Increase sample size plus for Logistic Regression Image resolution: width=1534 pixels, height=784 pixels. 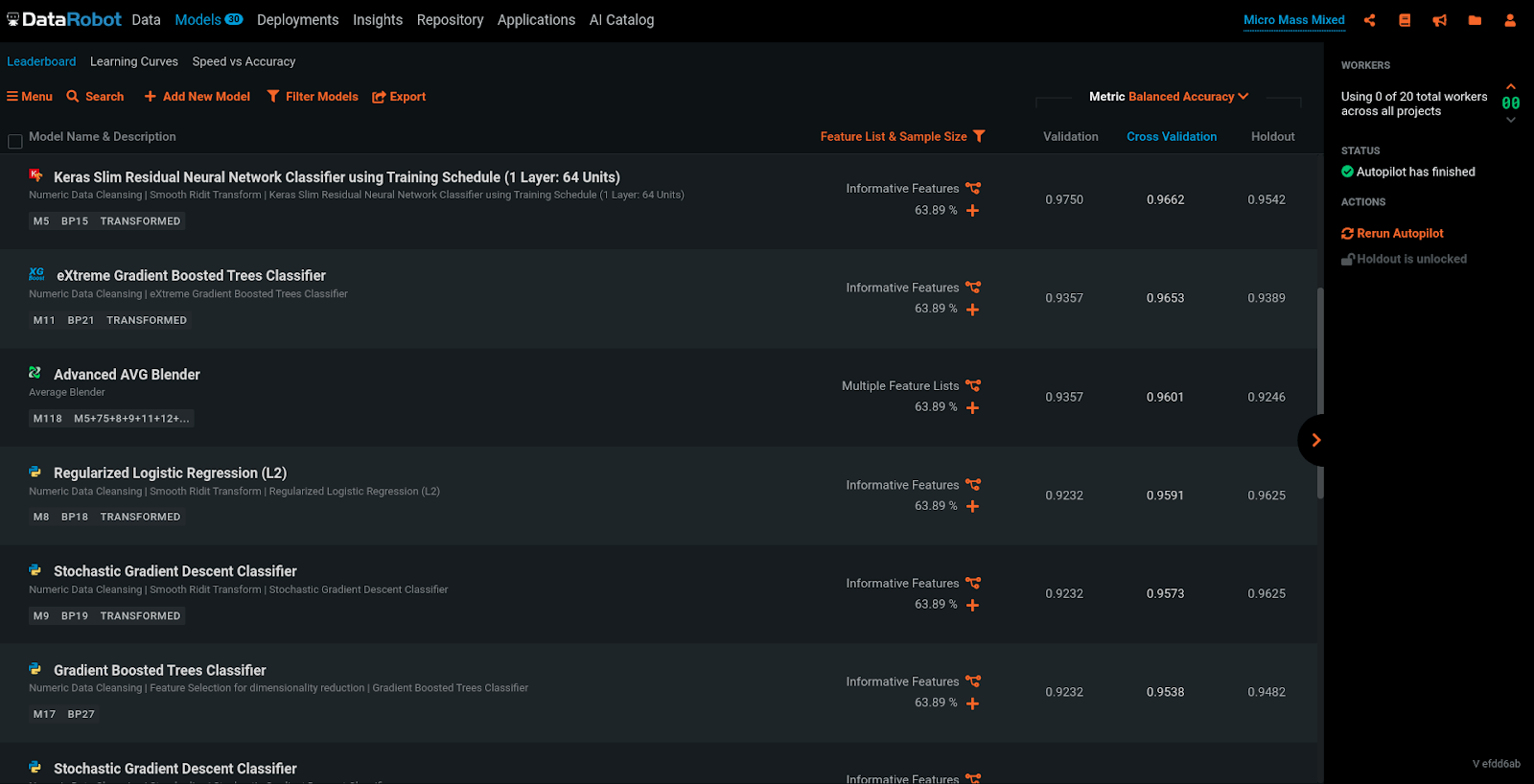(x=972, y=507)
